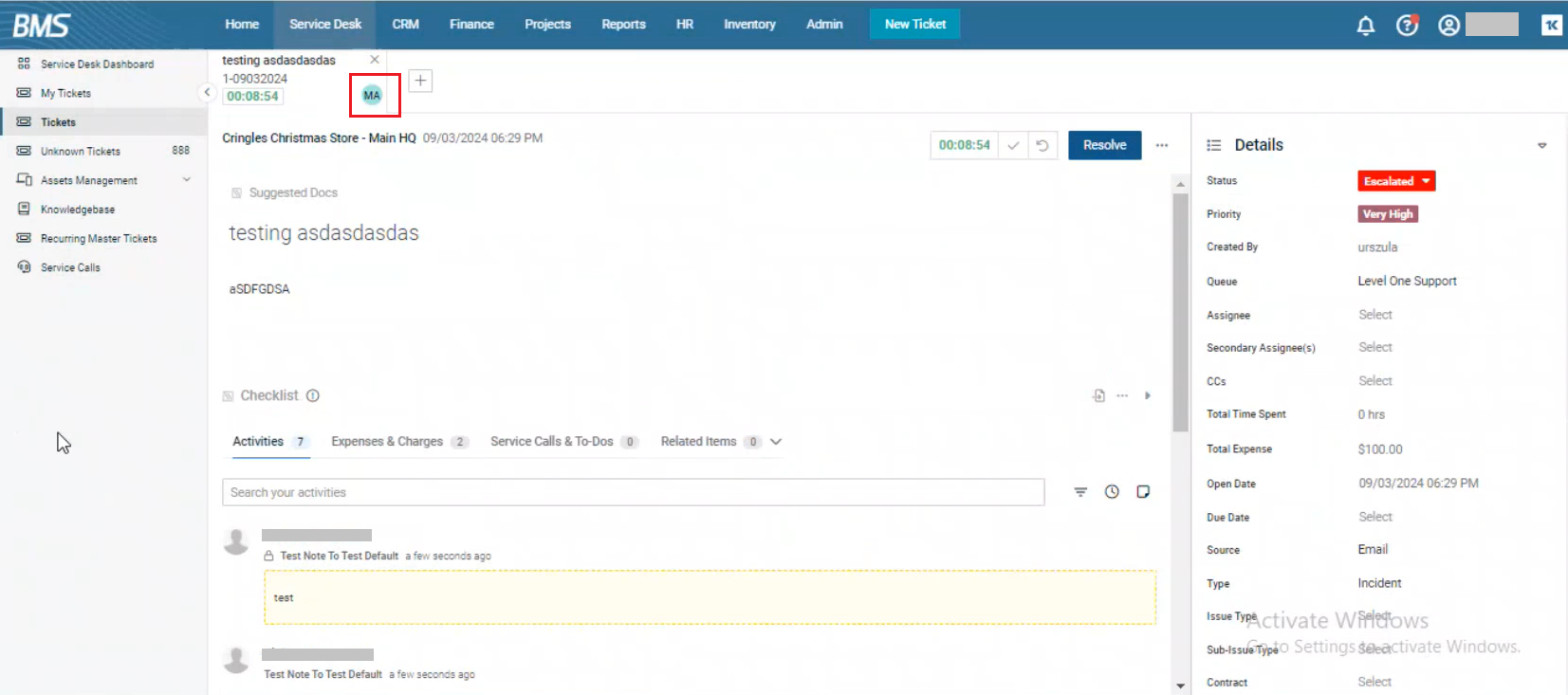Click the help question mark icon
The height and width of the screenshot is (695, 1568).
pos(1407,26)
